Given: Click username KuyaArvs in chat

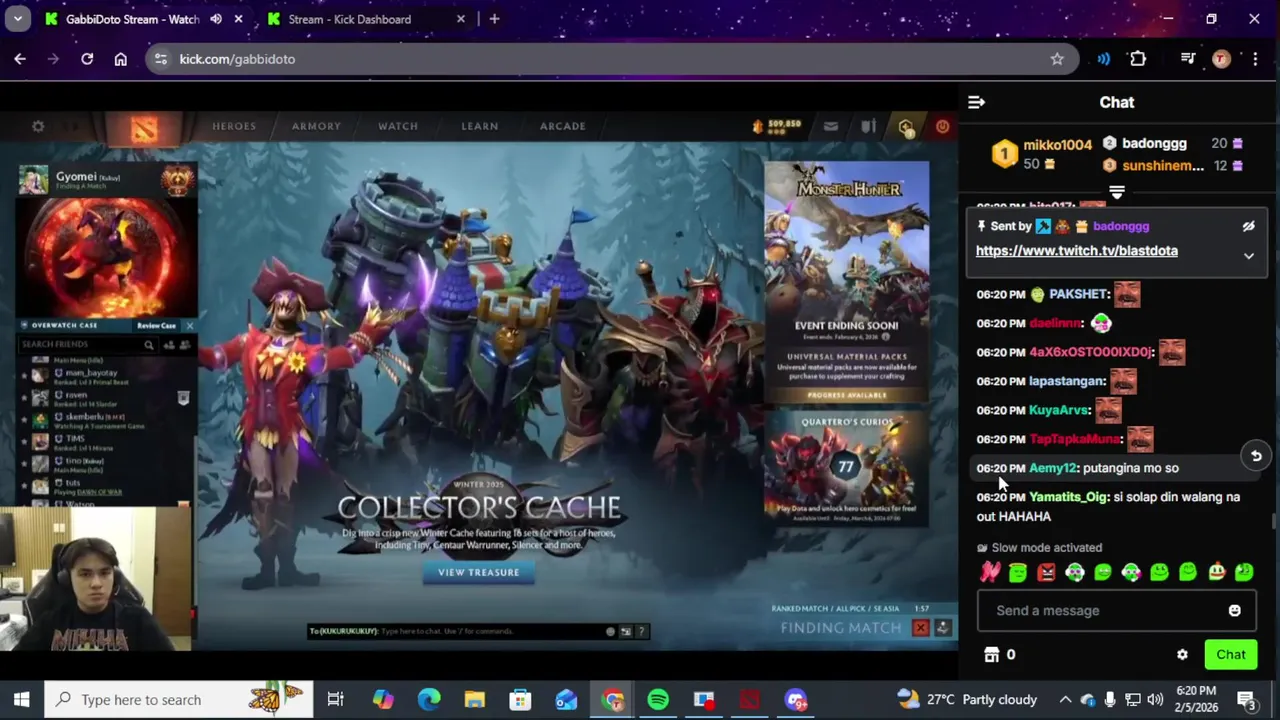Looking at the screenshot, I should tap(1059, 410).
